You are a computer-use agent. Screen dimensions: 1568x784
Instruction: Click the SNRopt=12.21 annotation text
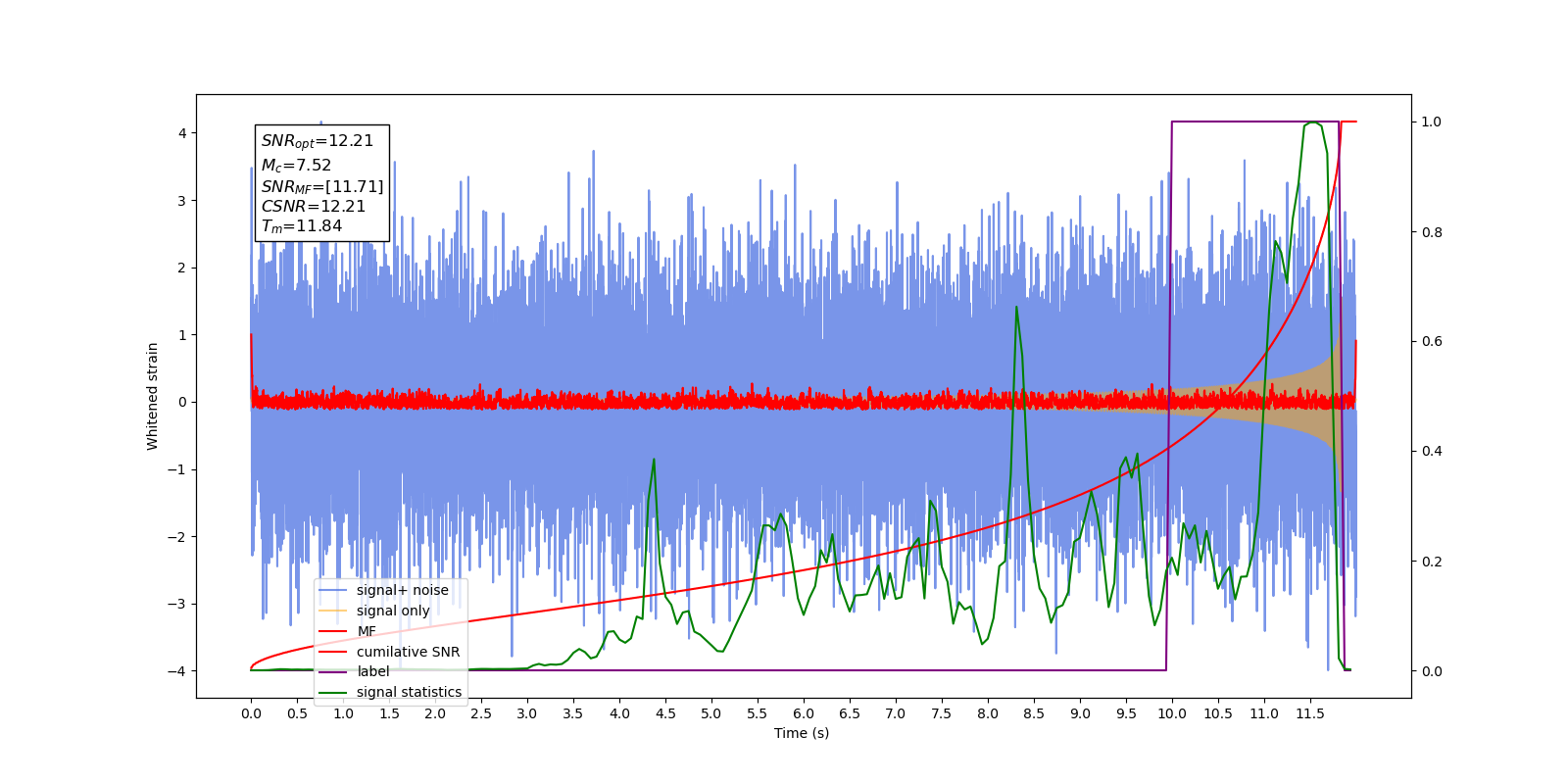[x=318, y=141]
